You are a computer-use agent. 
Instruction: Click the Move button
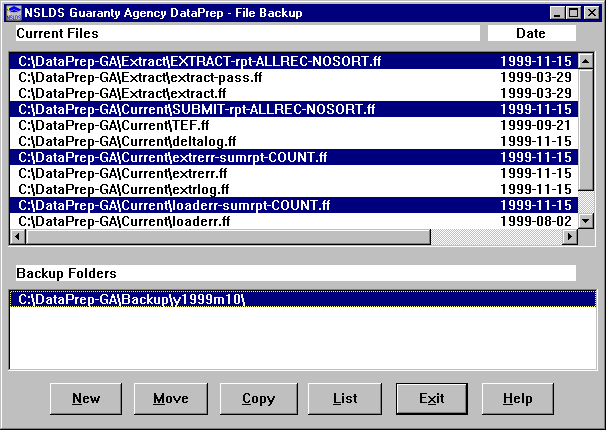click(171, 399)
